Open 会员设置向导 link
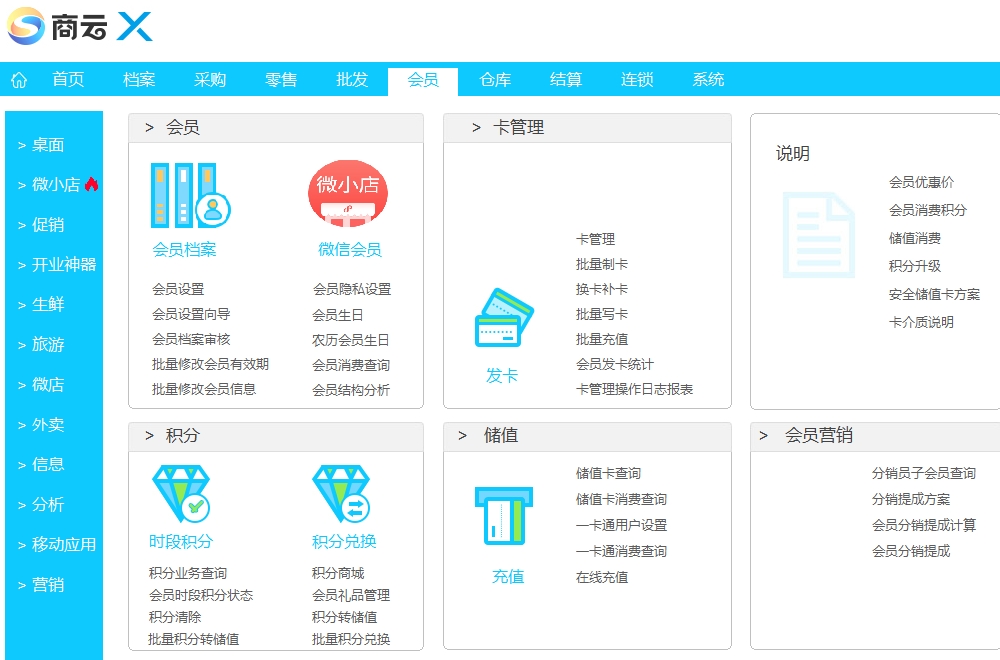1000x660 pixels. pyautogui.click(x=191, y=314)
